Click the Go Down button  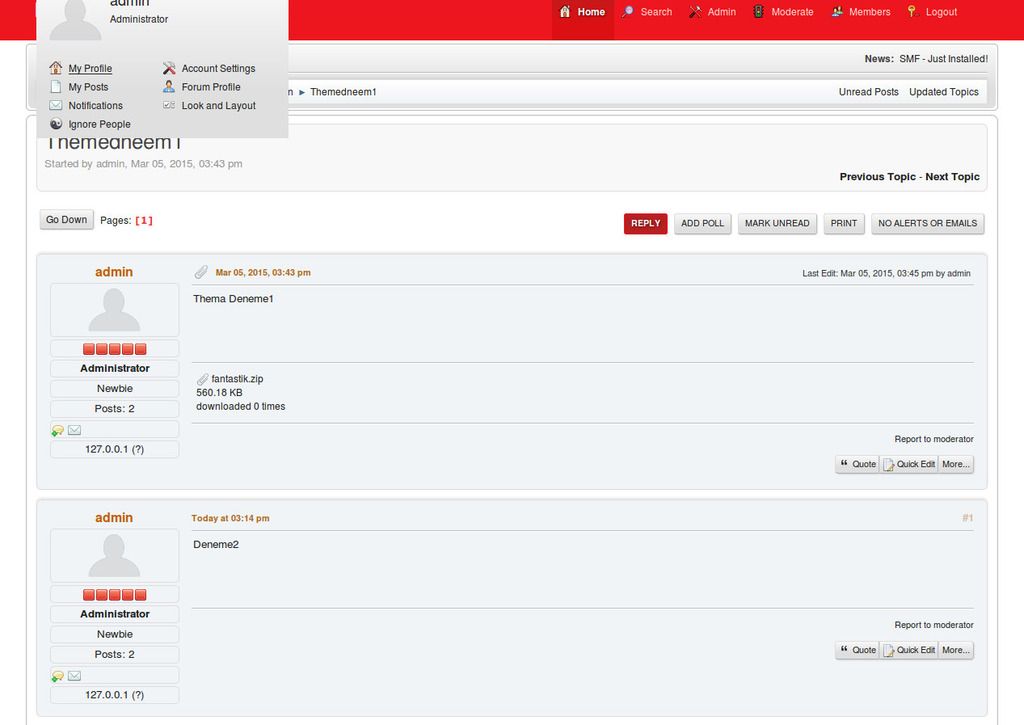coord(67,219)
